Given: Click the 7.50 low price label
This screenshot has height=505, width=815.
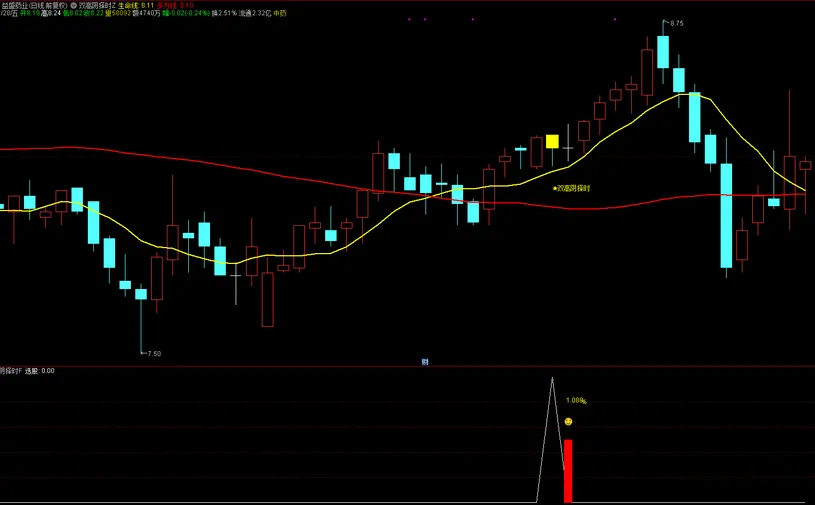Looking at the screenshot, I should [x=154, y=354].
